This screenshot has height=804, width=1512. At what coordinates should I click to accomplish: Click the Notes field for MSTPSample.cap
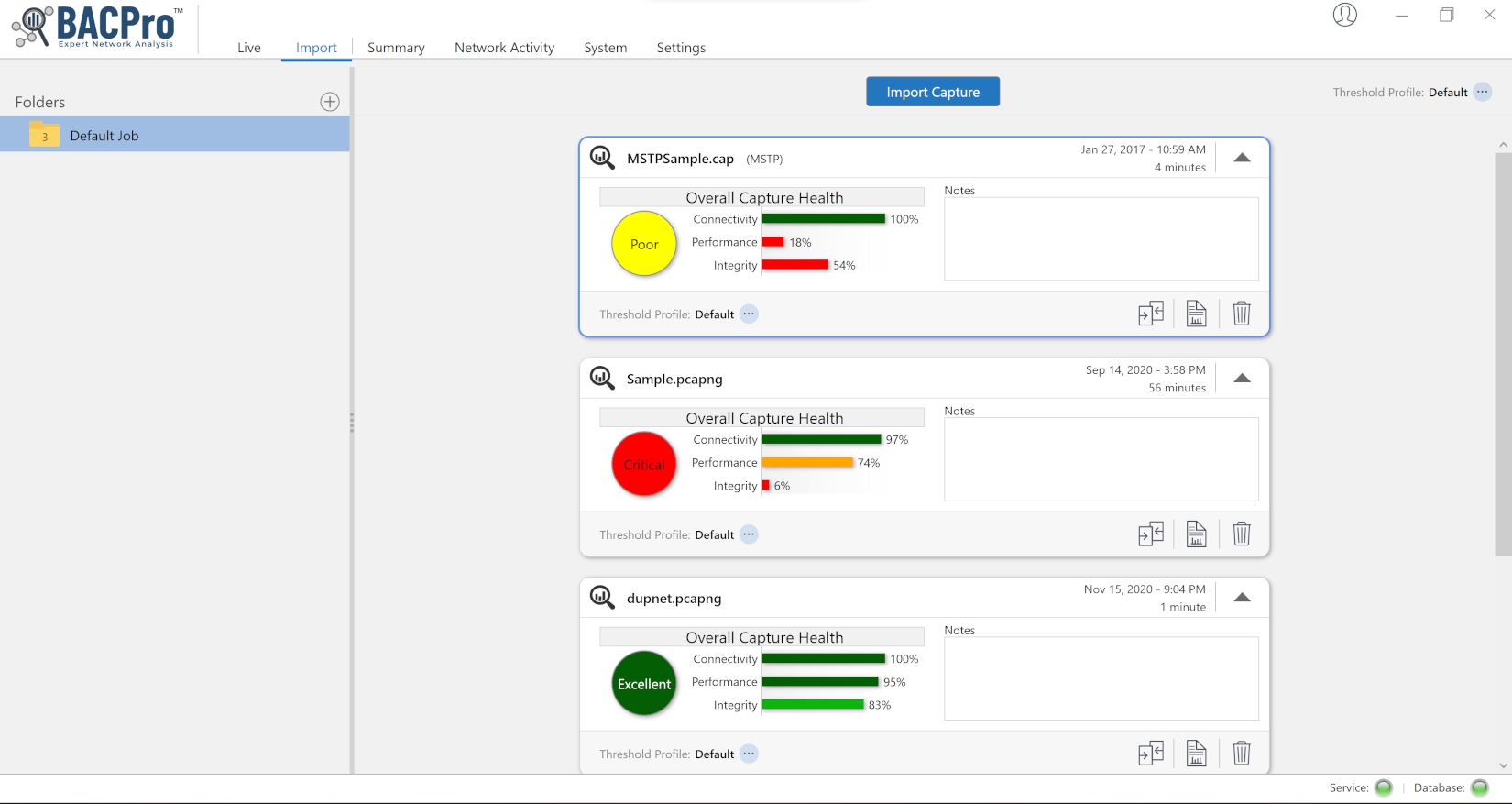click(1101, 238)
